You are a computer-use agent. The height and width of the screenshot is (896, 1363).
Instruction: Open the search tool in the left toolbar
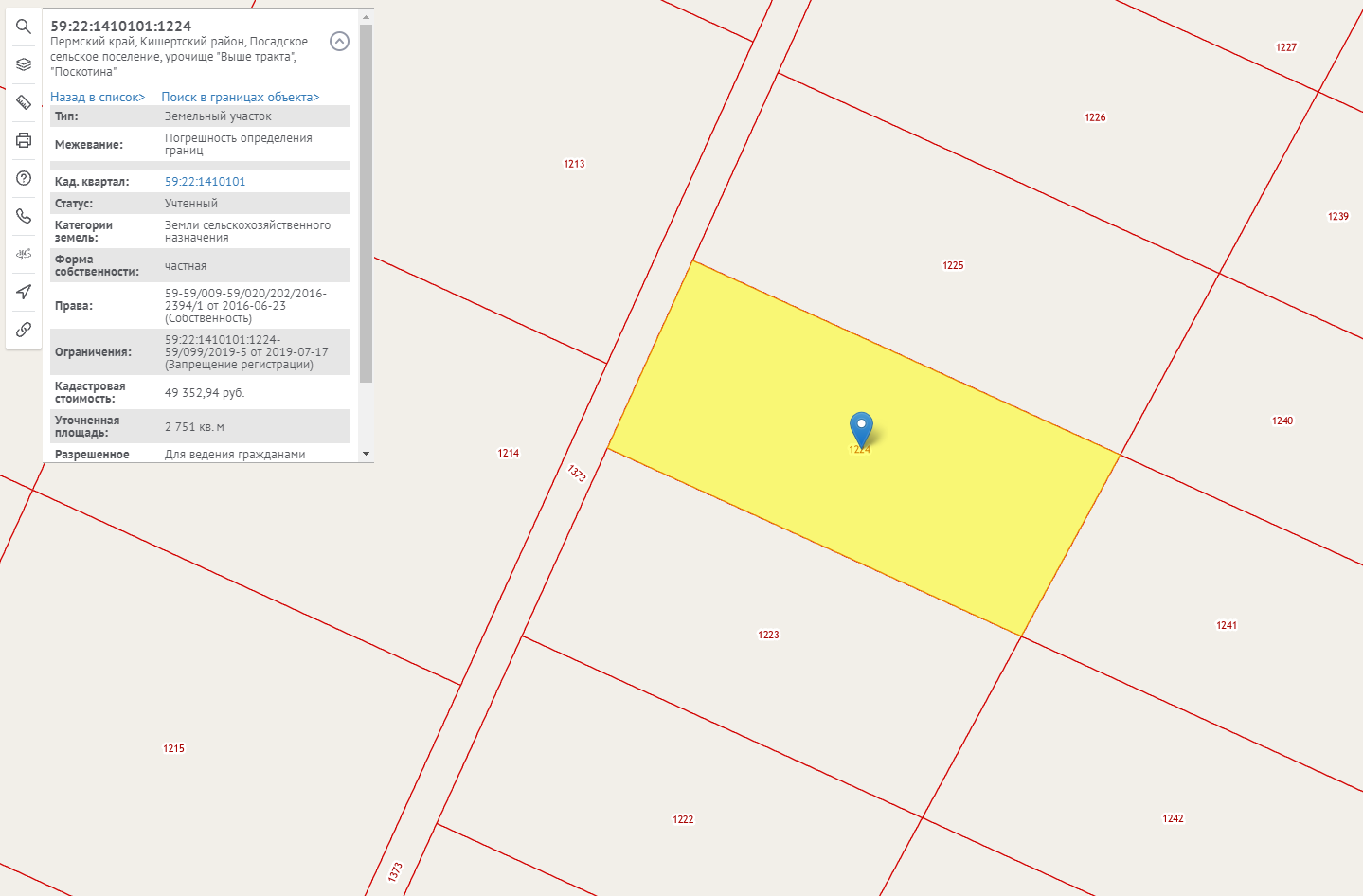tap(24, 27)
